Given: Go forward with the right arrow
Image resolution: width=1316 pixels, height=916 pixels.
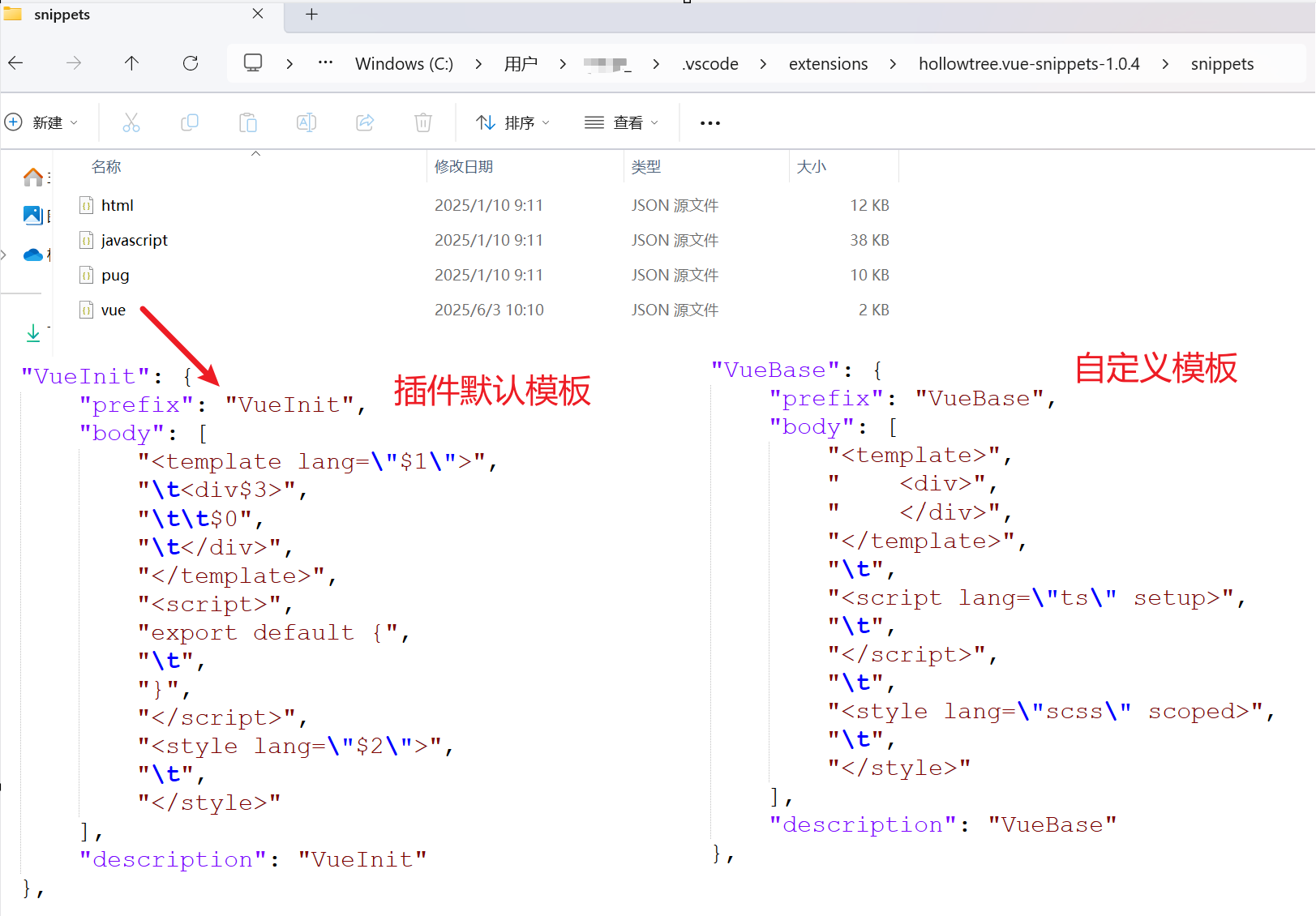Looking at the screenshot, I should pos(74,63).
